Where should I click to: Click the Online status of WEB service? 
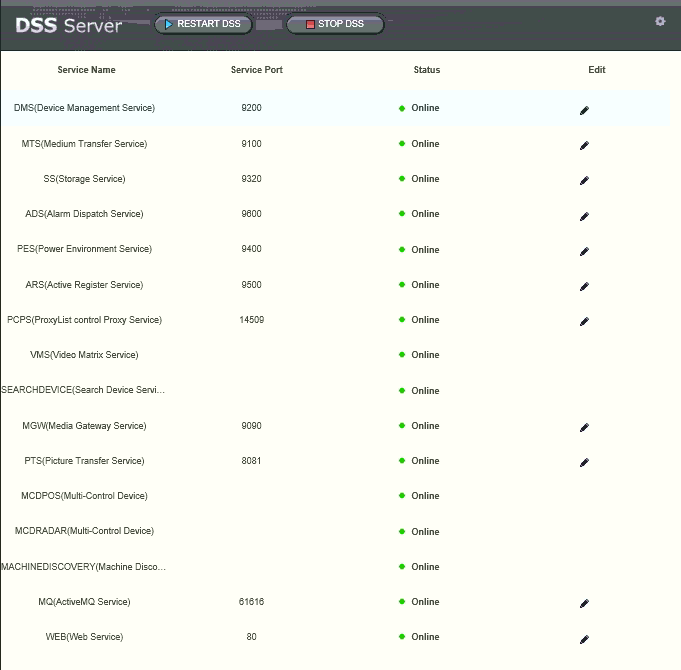[424, 637]
